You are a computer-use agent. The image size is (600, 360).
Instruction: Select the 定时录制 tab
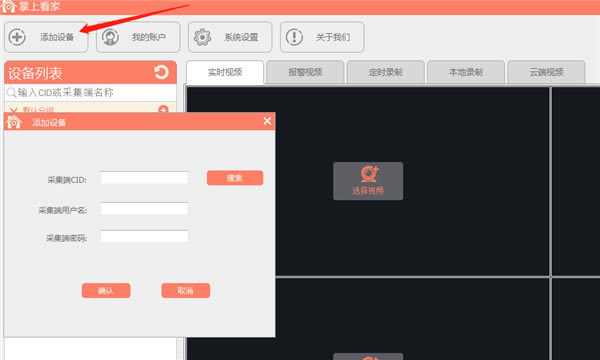coord(385,72)
